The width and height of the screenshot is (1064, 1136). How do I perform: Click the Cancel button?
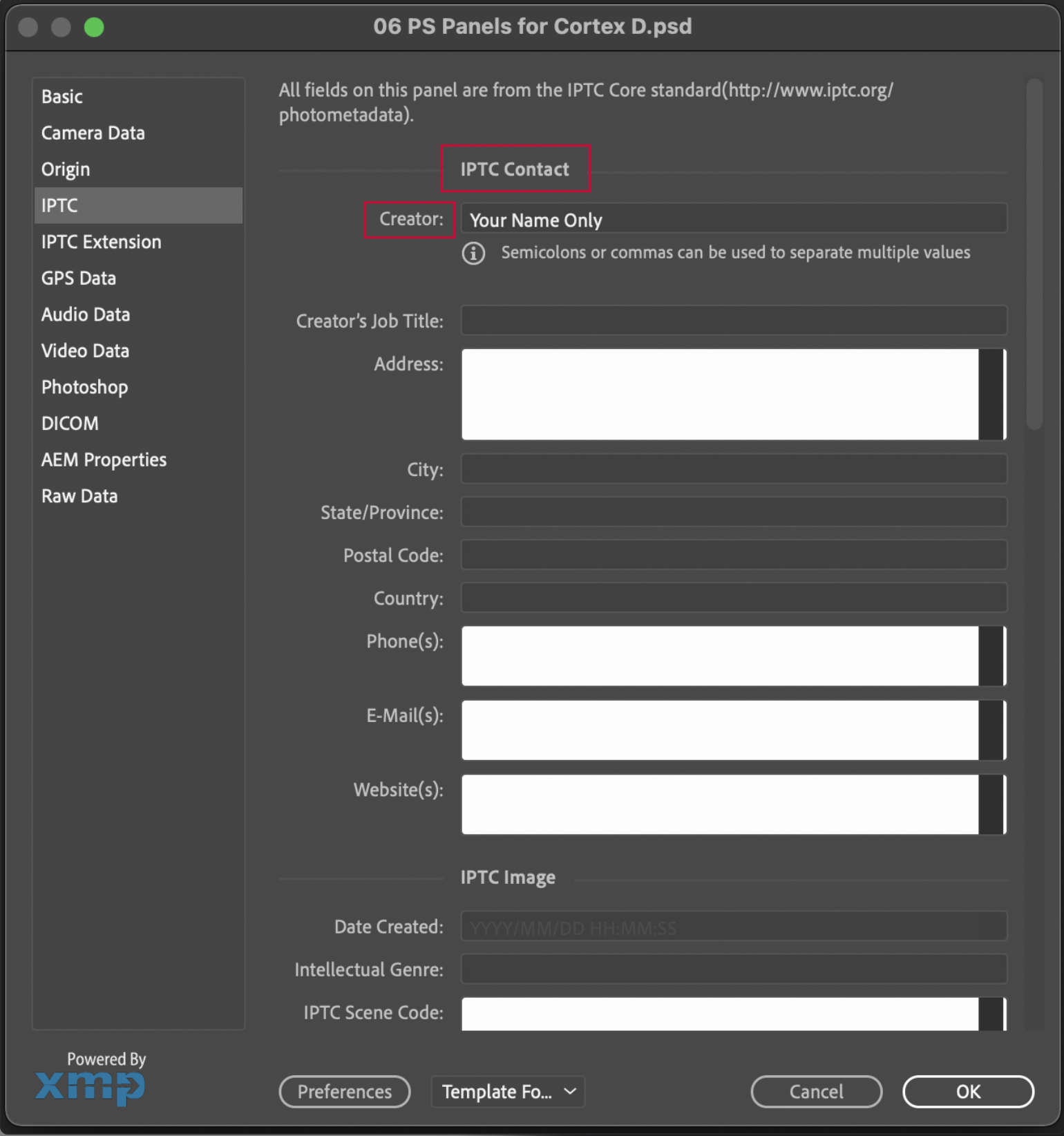pos(816,1092)
